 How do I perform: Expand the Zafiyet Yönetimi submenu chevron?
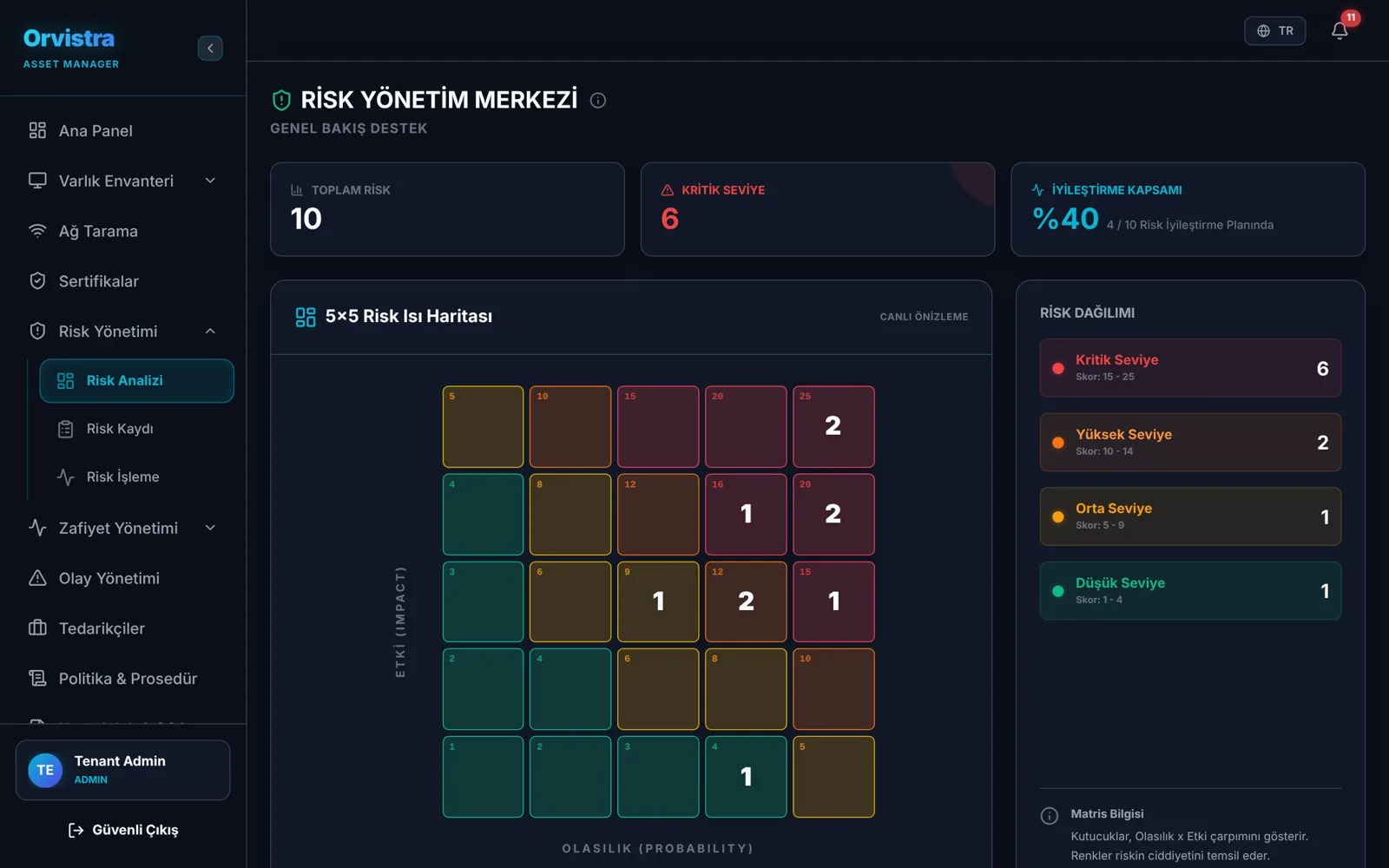coord(210,528)
